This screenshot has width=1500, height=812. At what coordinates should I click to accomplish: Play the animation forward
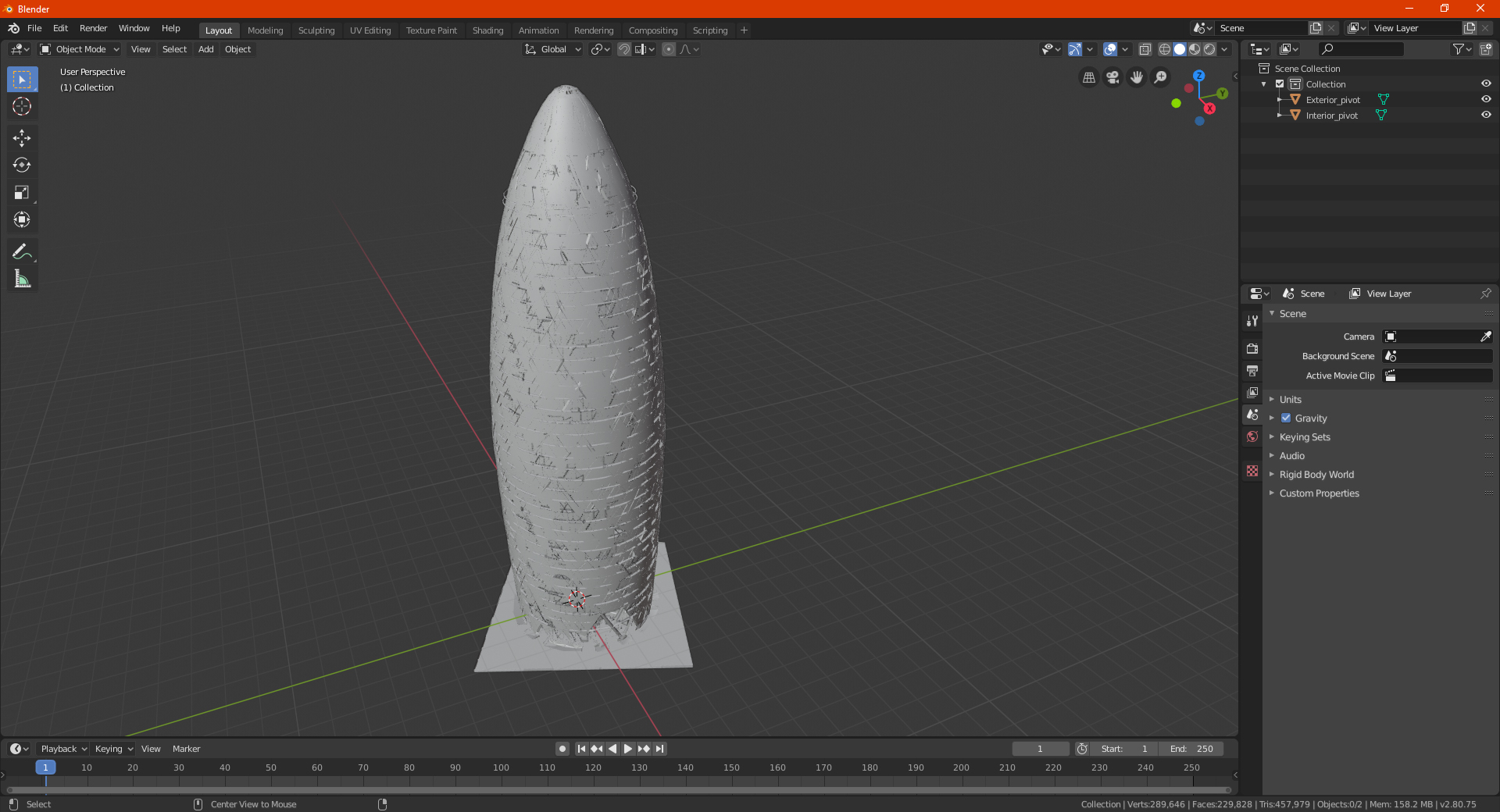[x=627, y=749]
